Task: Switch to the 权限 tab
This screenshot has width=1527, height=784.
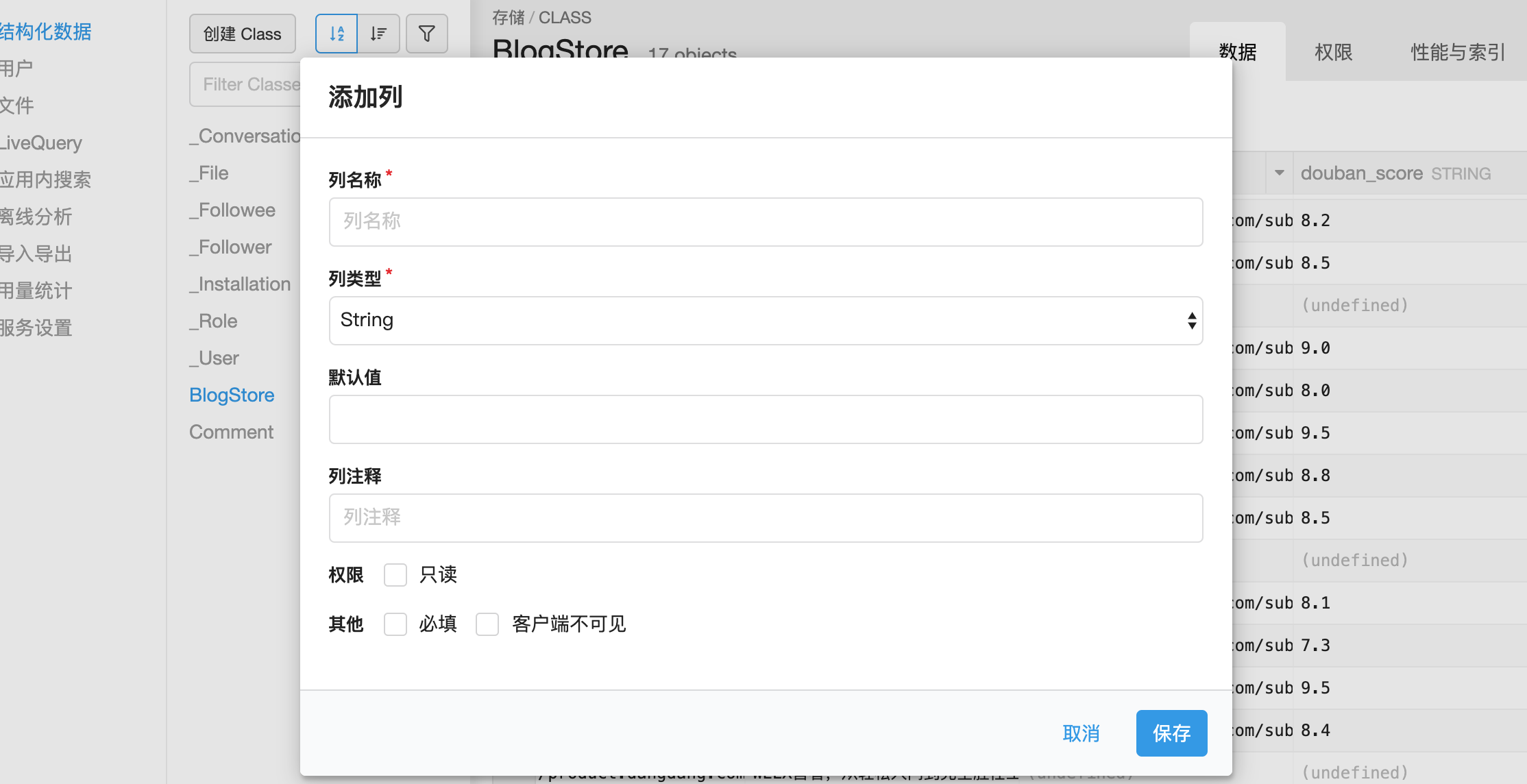Action: point(1333,52)
